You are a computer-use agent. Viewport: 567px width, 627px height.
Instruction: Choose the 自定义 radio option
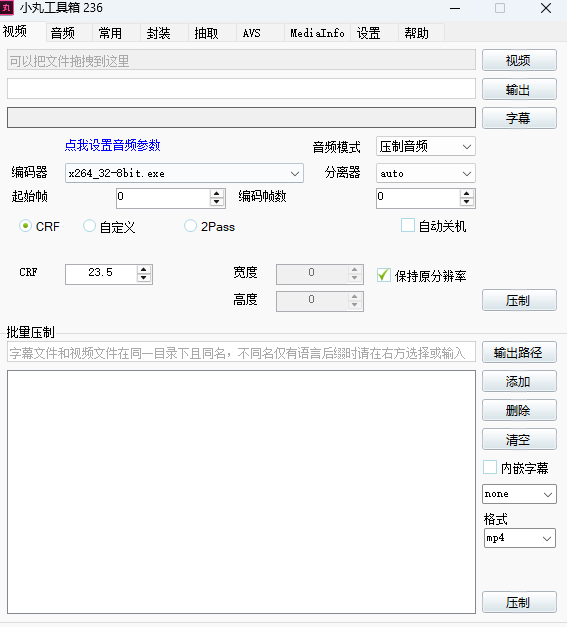89,226
